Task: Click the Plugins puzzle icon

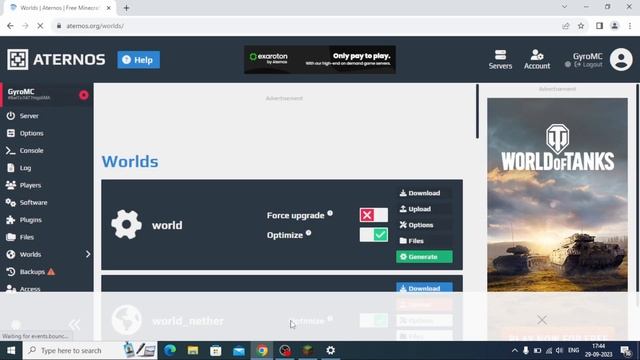Action: click(x=11, y=220)
